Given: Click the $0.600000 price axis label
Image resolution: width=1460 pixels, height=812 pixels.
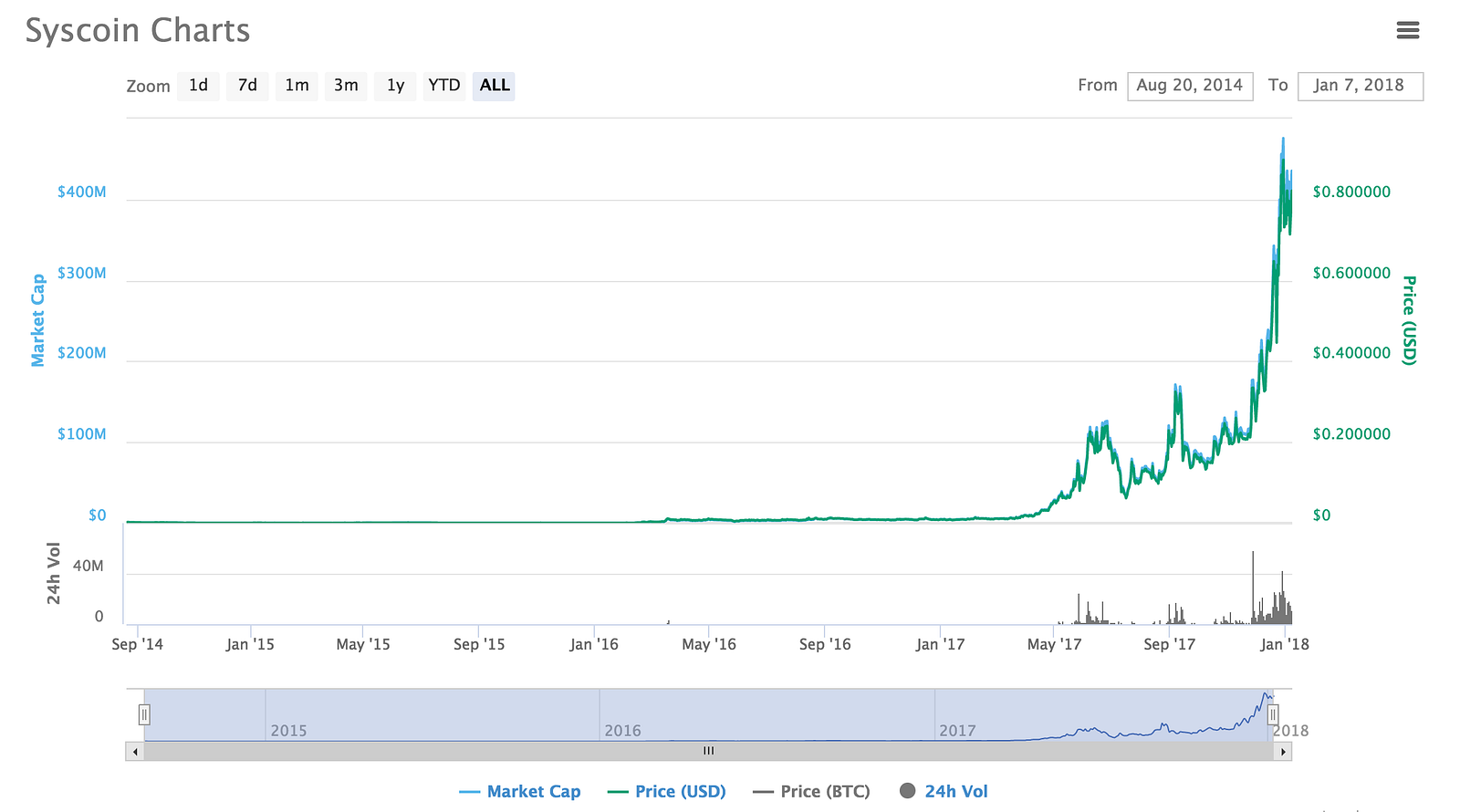Looking at the screenshot, I should [x=1351, y=274].
